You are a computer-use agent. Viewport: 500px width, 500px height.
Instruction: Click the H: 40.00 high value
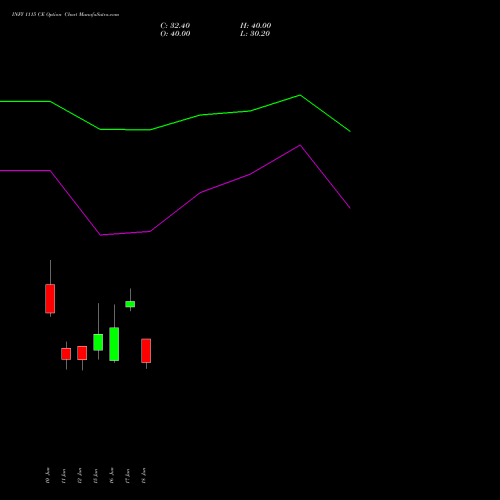255,26
